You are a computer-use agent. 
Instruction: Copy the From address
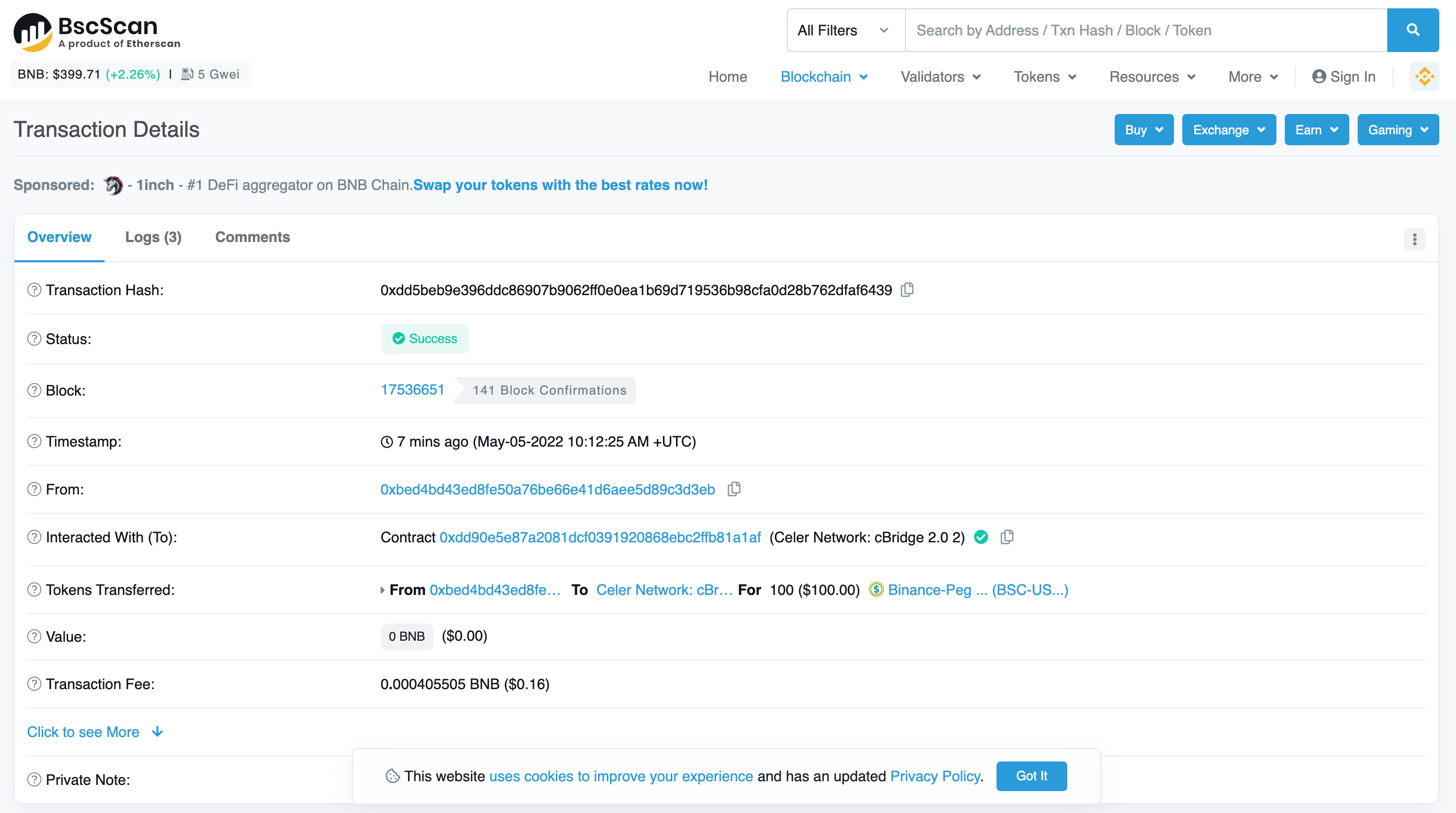734,489
